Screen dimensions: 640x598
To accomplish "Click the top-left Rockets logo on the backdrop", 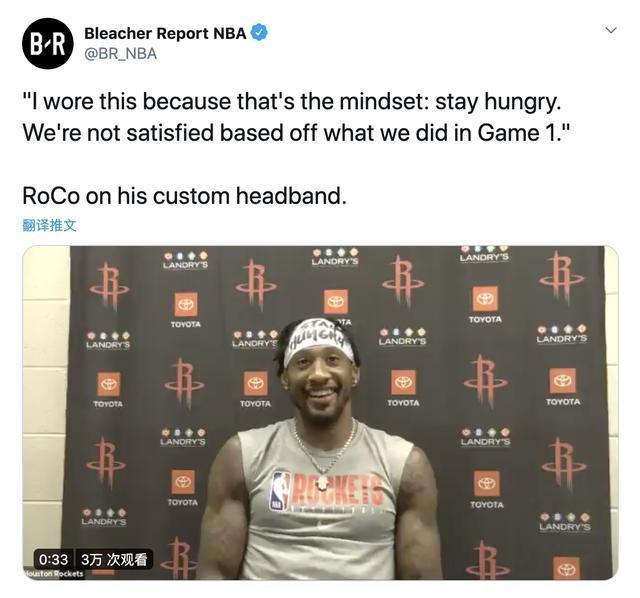I will click(109, 285).
